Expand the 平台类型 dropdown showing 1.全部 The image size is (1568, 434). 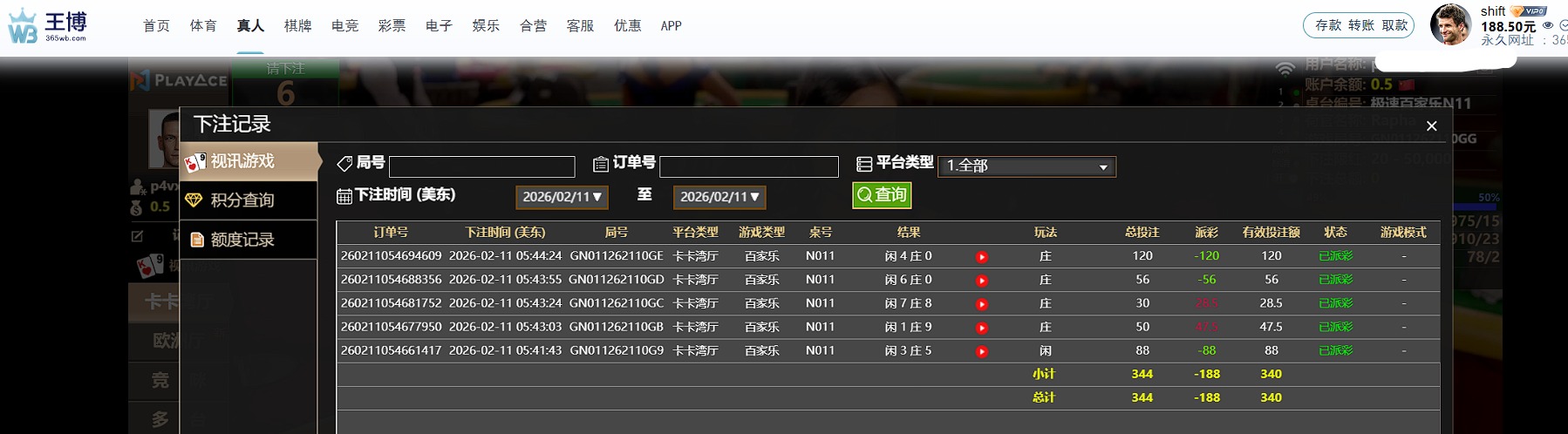(x=1026, y=166)
